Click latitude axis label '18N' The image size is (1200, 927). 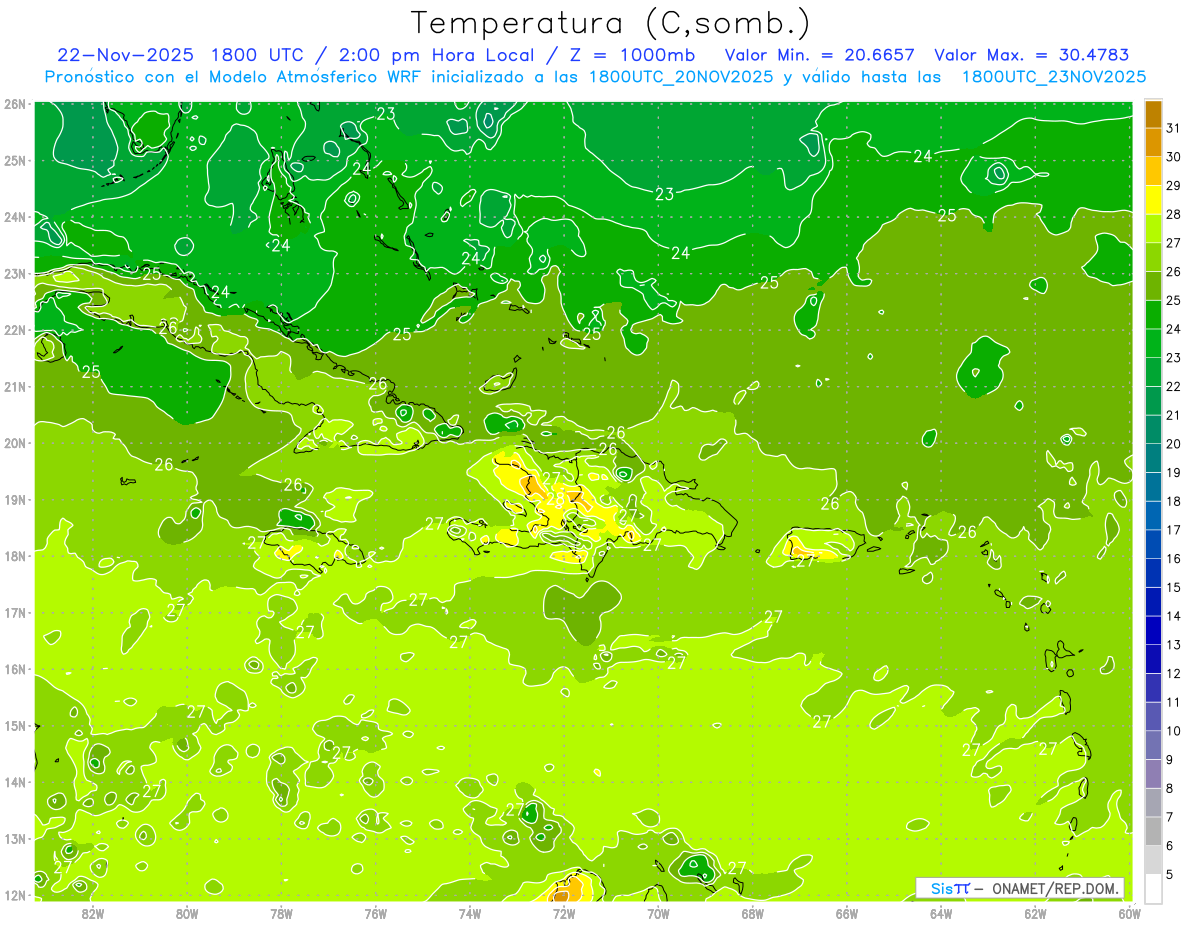click(x=14, y=556)
